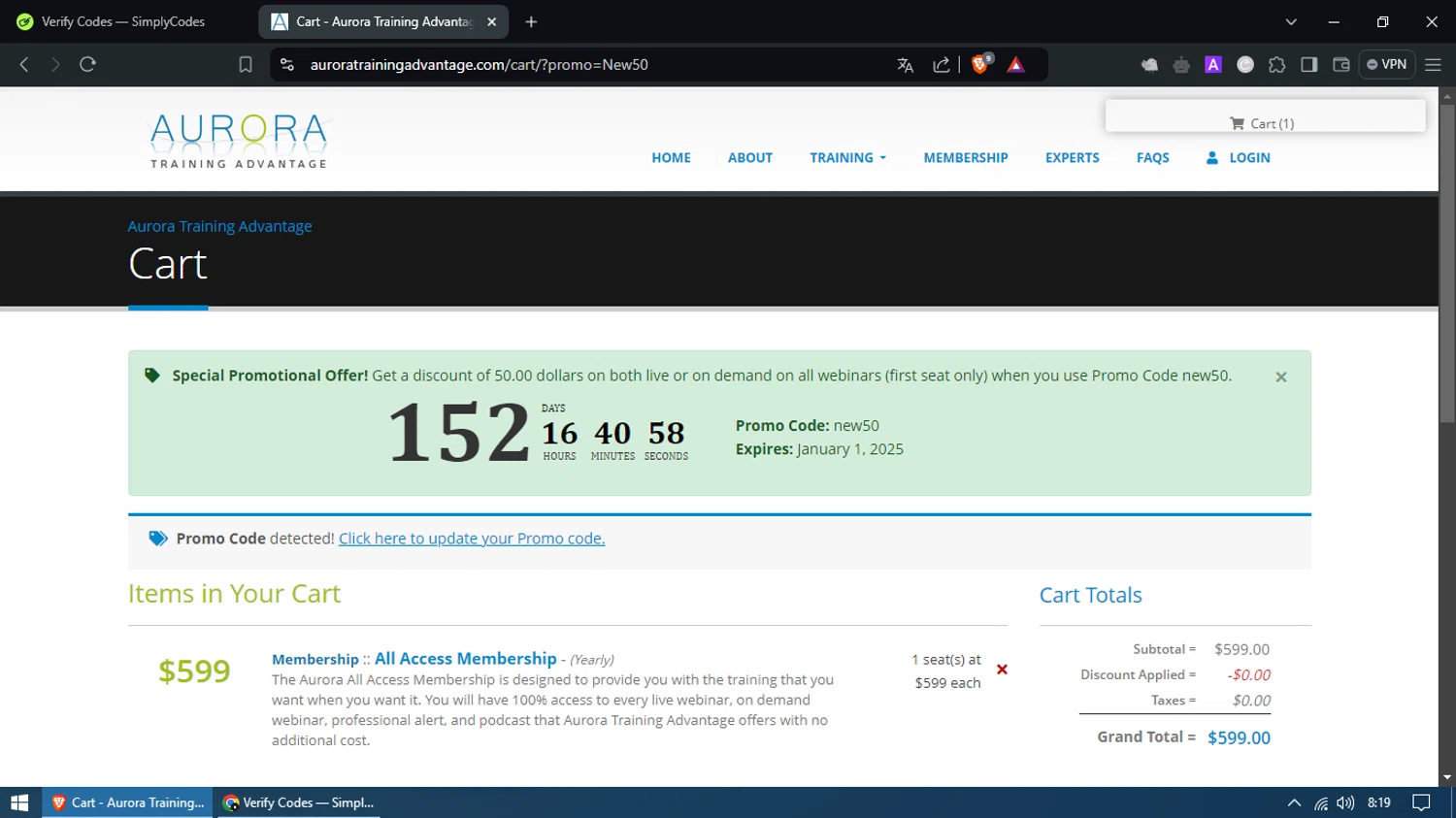
Task: Click the scrollbar down arrow
Action: click(x=1447, y=777)
